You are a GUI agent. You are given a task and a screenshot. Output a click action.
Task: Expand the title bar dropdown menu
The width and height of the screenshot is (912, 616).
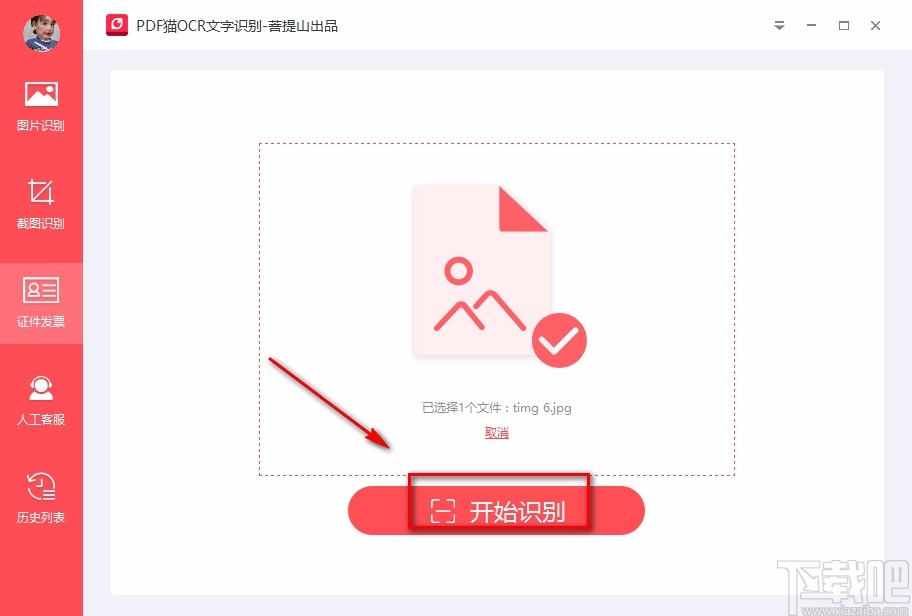point(779,26)
